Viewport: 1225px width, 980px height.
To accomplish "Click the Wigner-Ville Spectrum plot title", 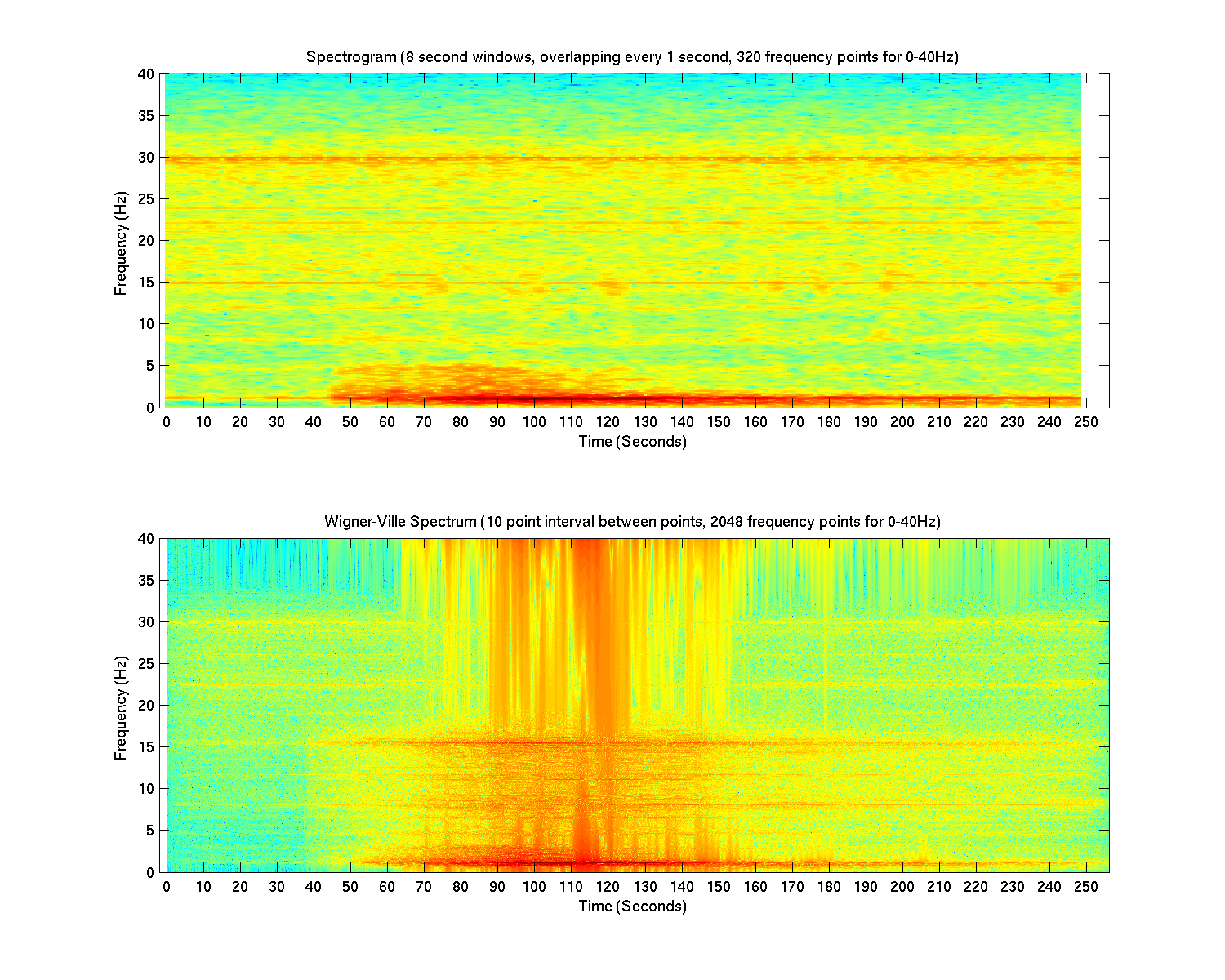I will pos(631,522).
